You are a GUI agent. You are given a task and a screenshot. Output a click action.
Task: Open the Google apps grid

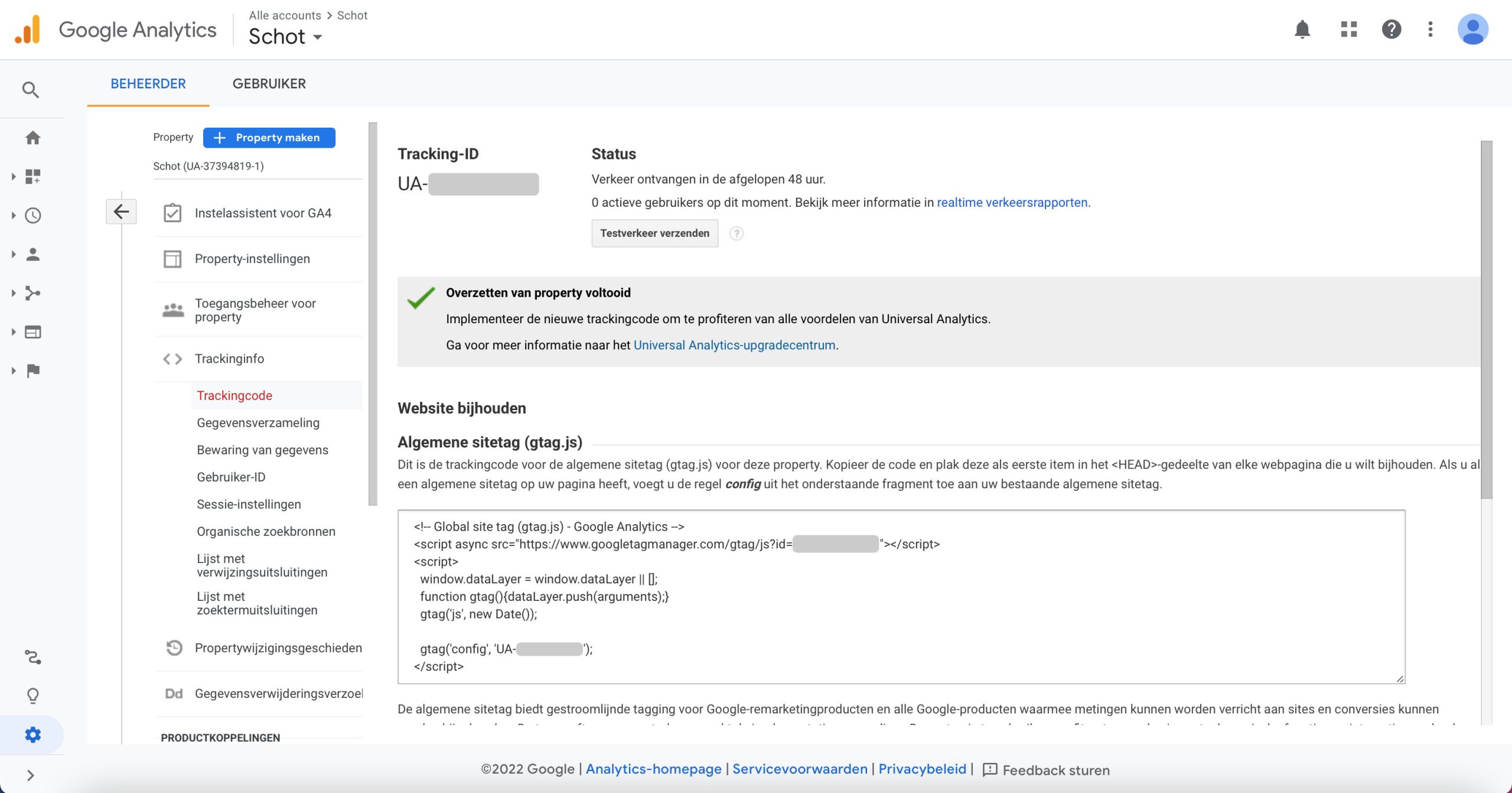(x=1349, y=29)
